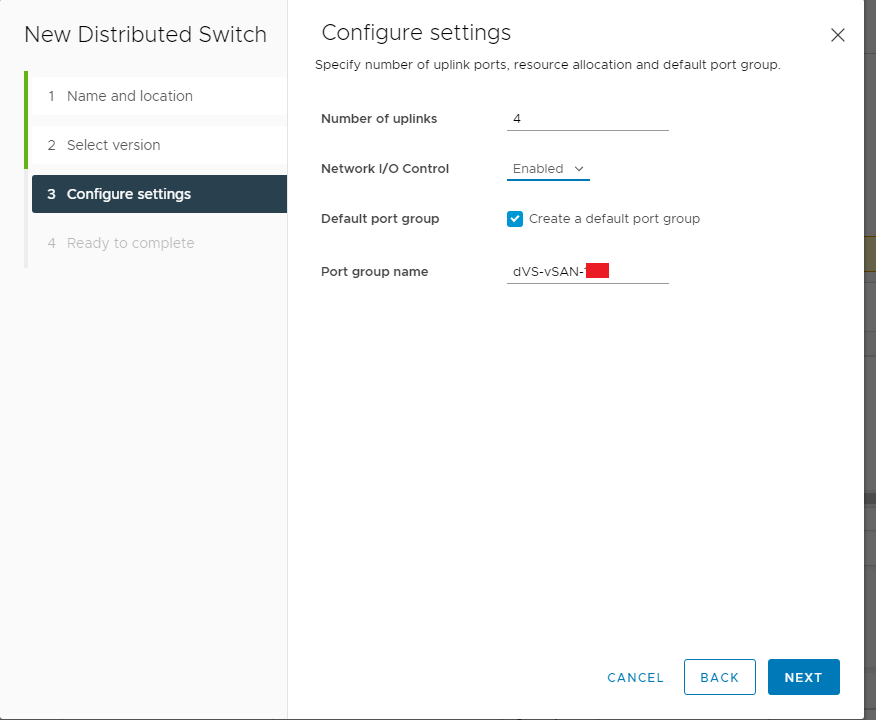Screen dimensions: 876x720
Task: Select step 4 Ready to complete
Action: click(159, 243)
